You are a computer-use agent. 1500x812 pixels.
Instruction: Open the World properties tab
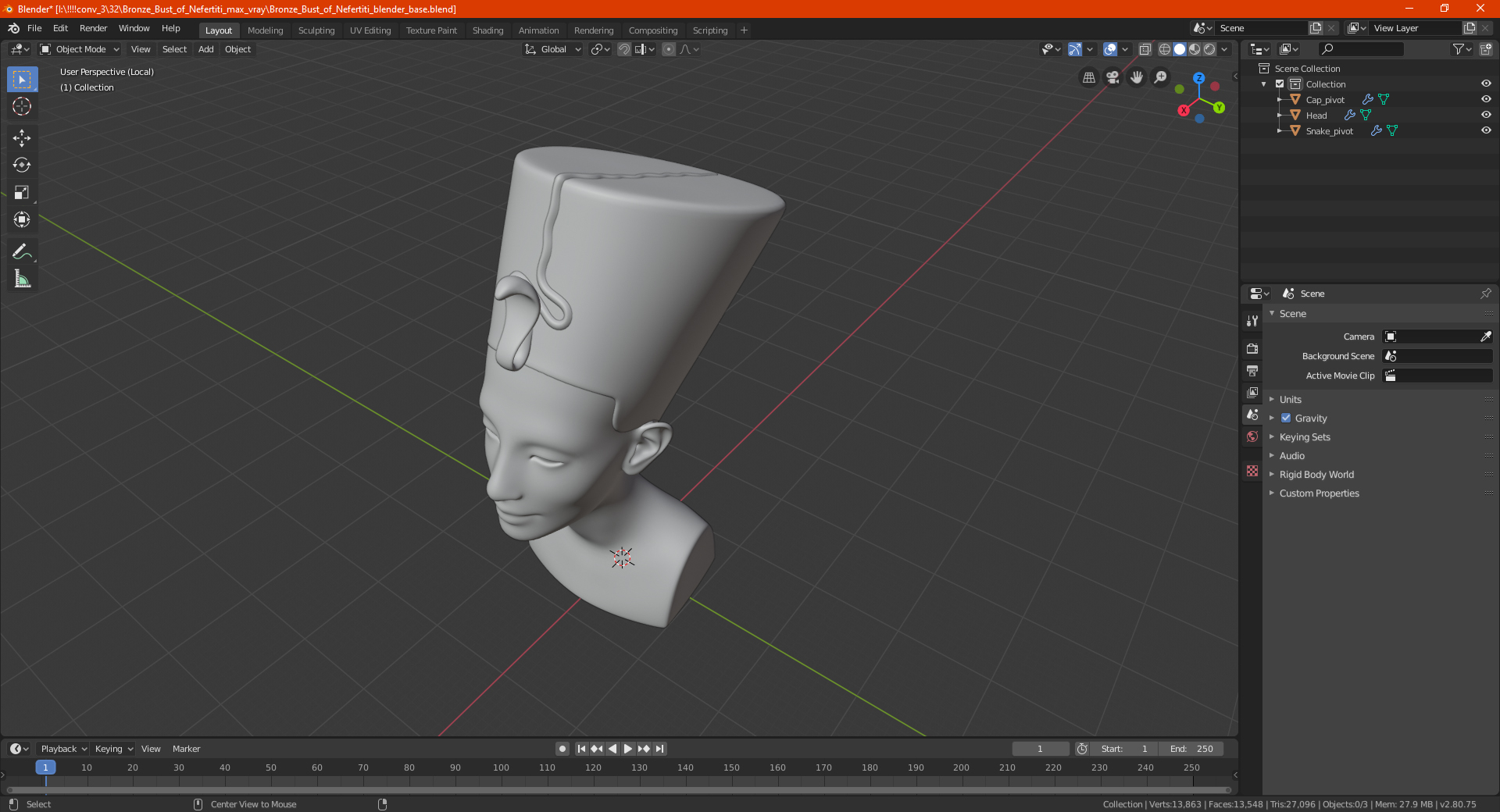1252,436
